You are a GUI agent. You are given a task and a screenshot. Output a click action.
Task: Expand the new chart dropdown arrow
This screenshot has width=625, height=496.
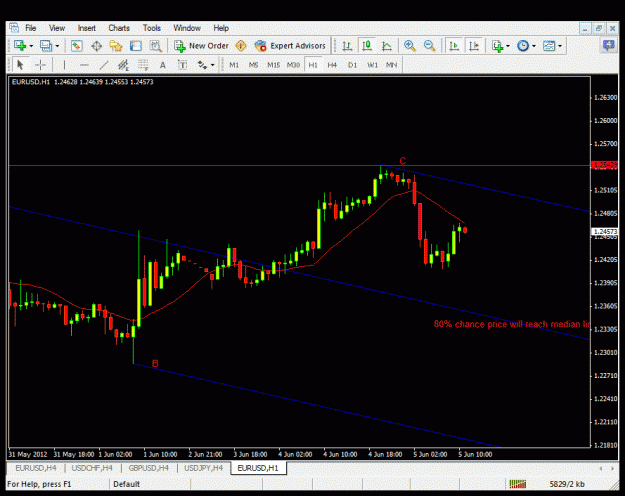31,46
